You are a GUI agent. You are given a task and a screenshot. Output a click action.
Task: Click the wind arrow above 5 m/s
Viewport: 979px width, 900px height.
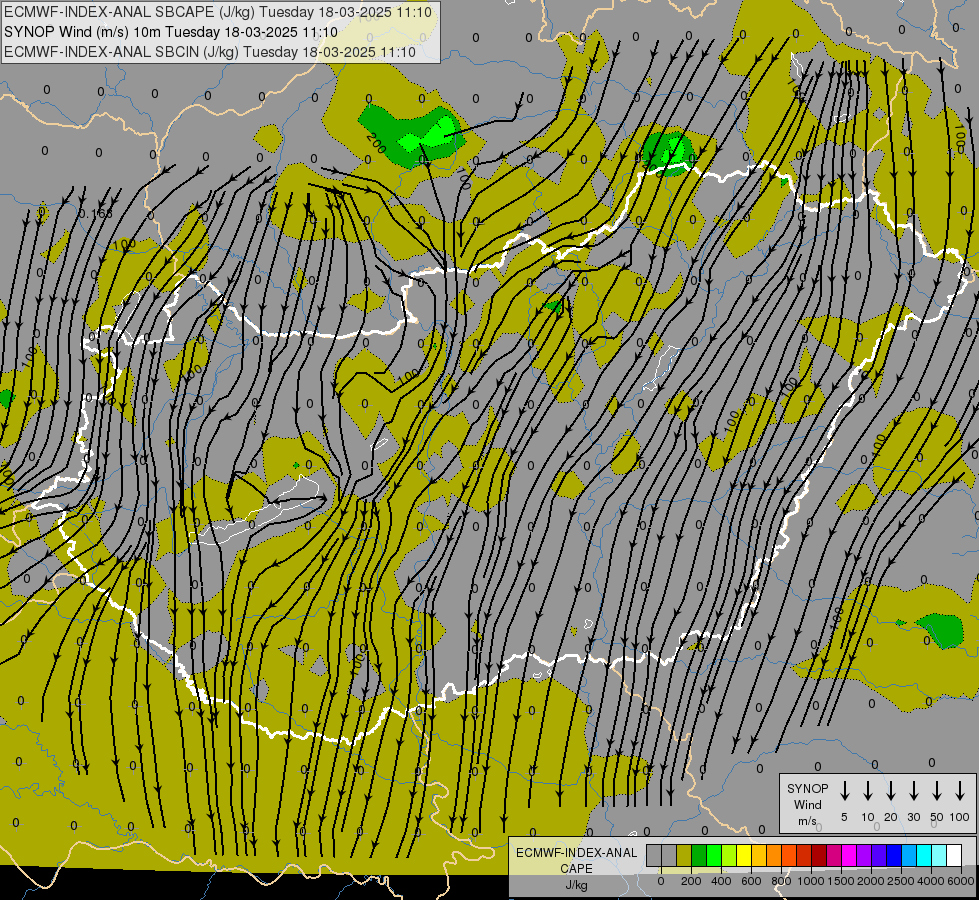[844, 791]
